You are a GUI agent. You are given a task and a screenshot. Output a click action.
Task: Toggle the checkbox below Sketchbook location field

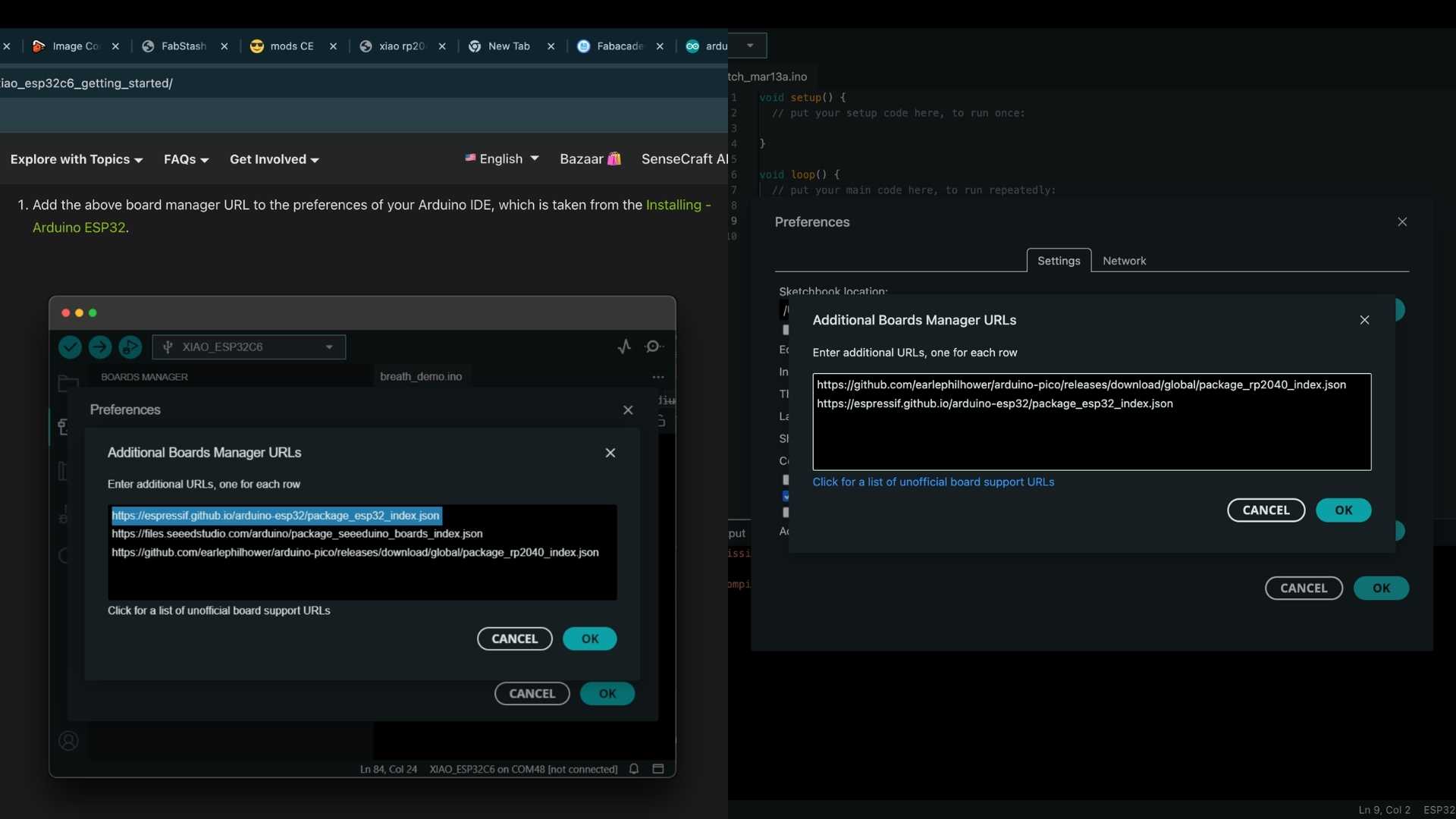point(786,330)
